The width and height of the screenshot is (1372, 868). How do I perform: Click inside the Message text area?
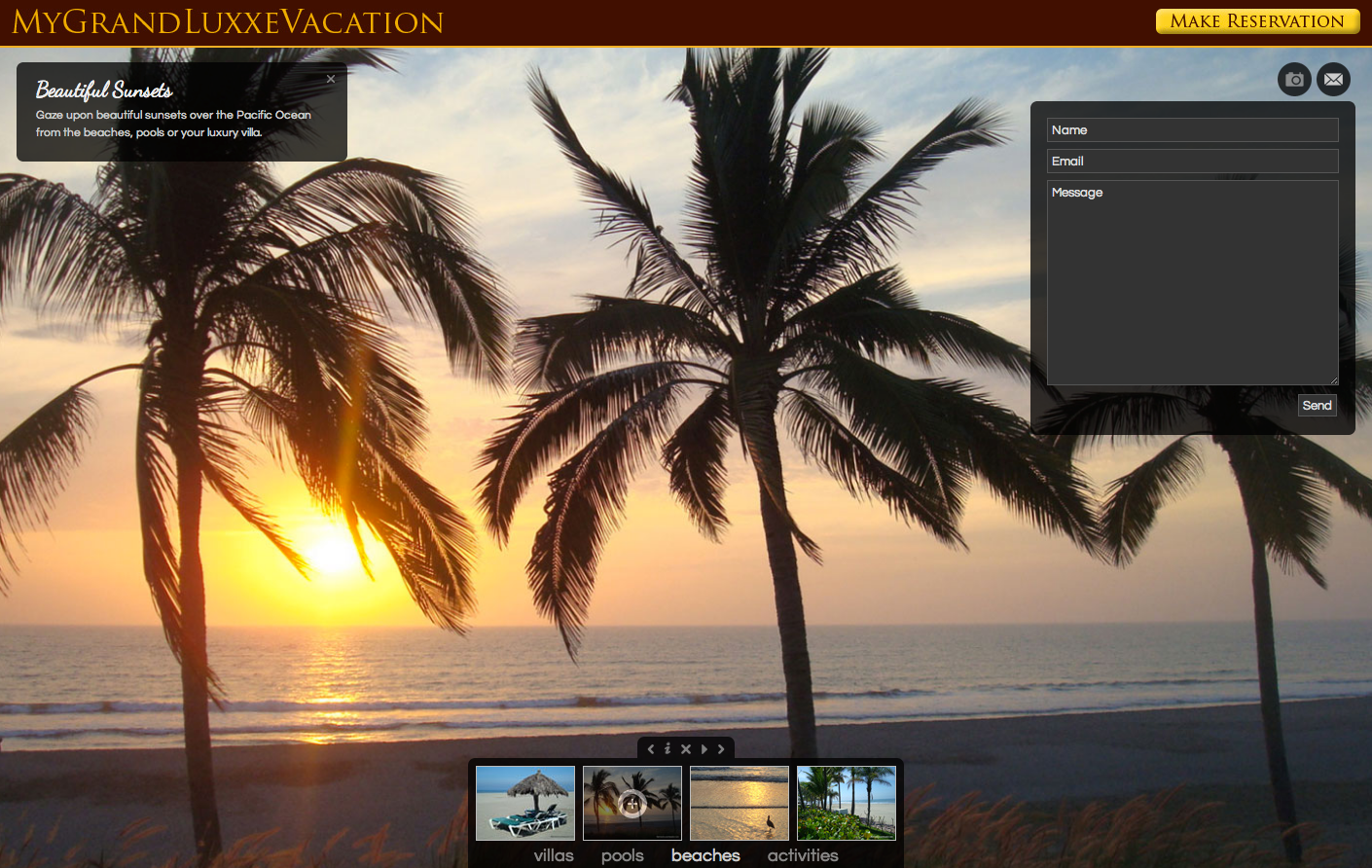[1192, 282]
